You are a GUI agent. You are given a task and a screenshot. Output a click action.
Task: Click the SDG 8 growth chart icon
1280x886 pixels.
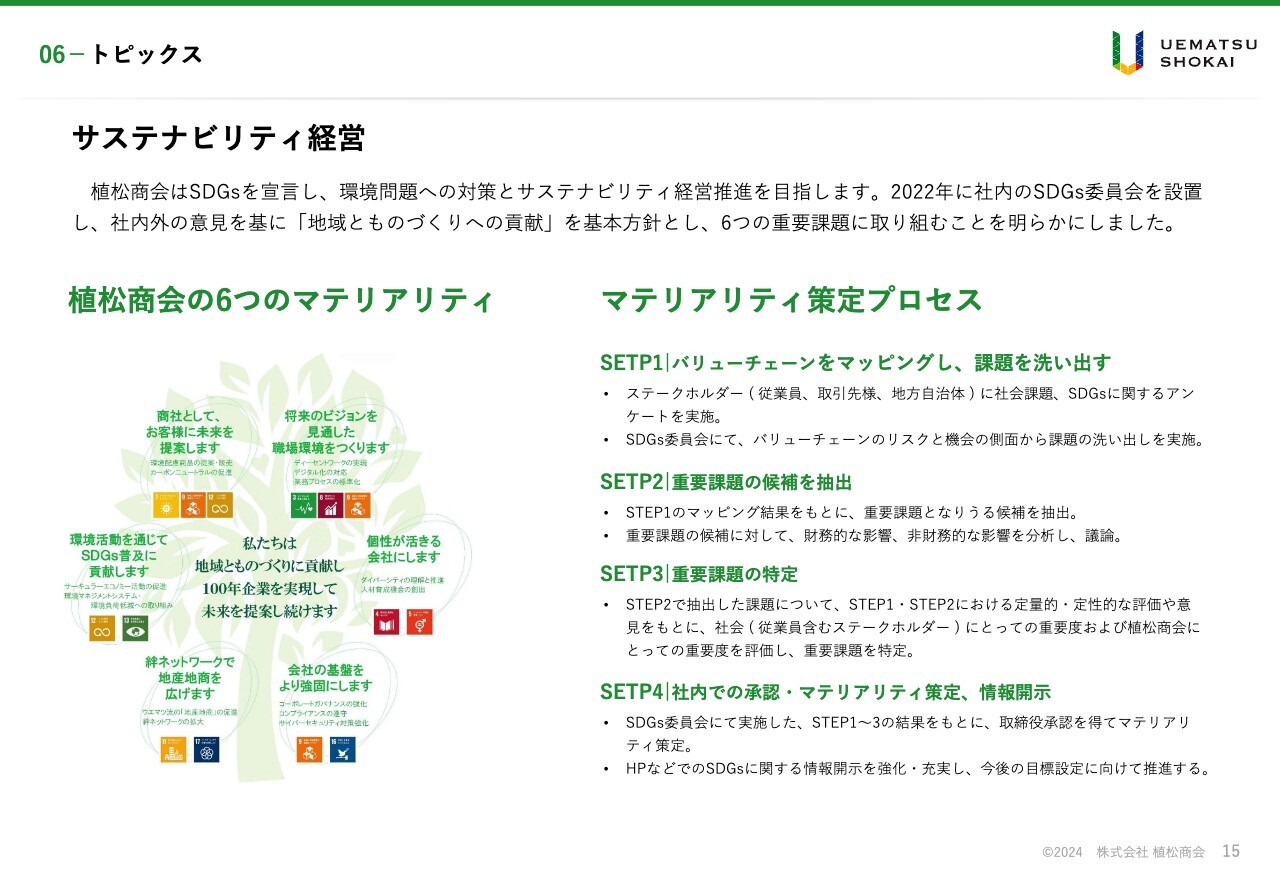click(x=330, y=506)
